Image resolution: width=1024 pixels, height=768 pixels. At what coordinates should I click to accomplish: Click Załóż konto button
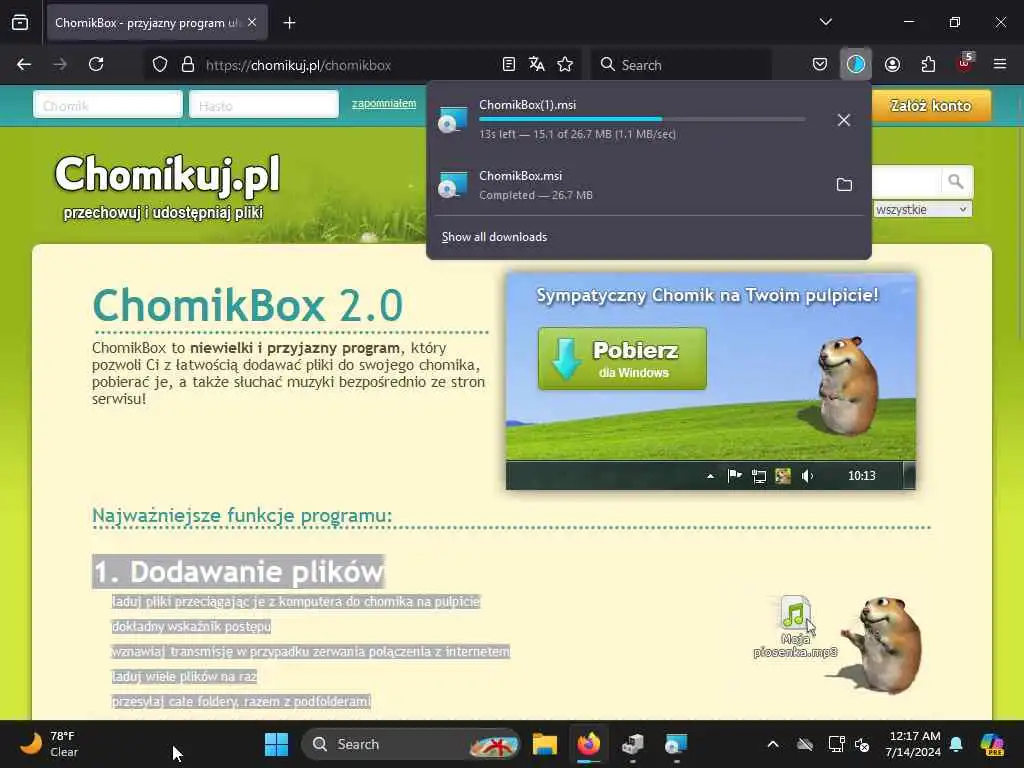point(930,106)
